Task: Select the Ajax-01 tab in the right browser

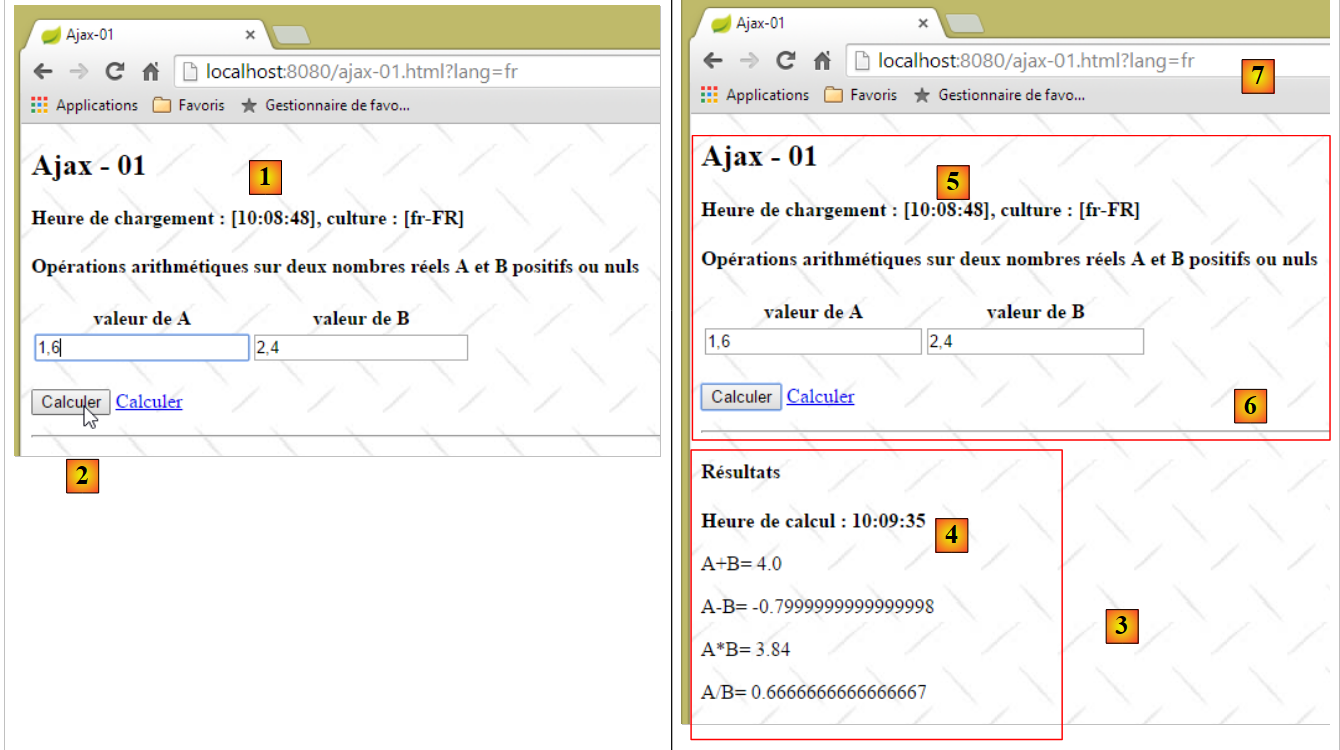Action: click(x=810, y=23)
